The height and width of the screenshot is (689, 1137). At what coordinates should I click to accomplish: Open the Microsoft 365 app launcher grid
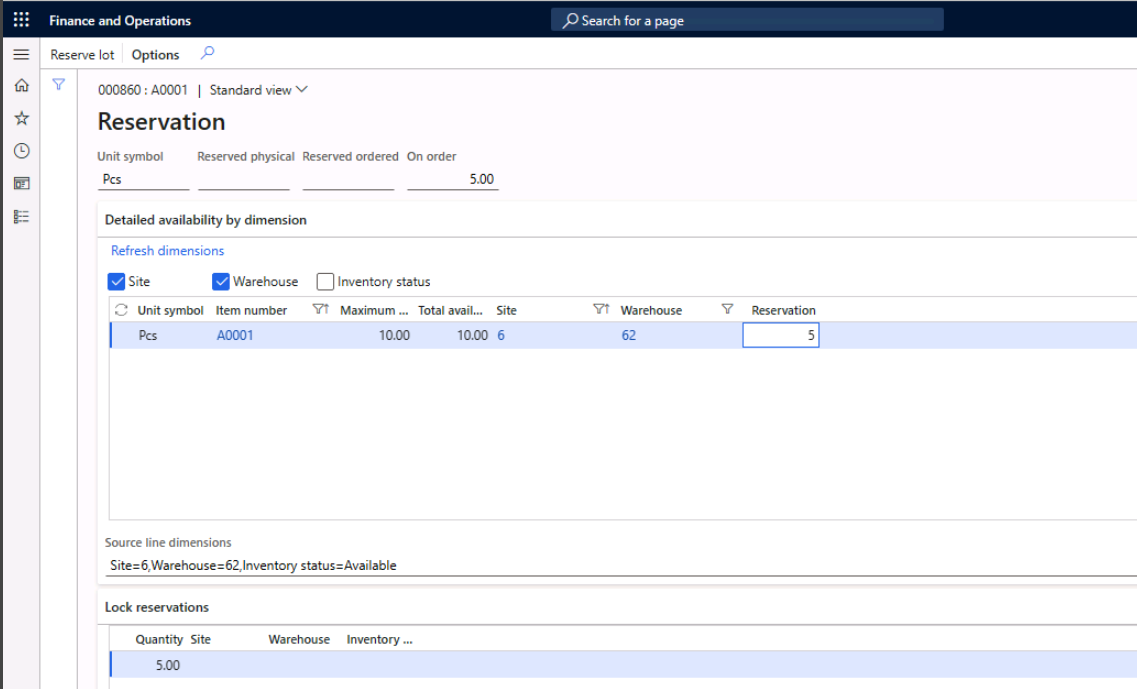(20, 19)
